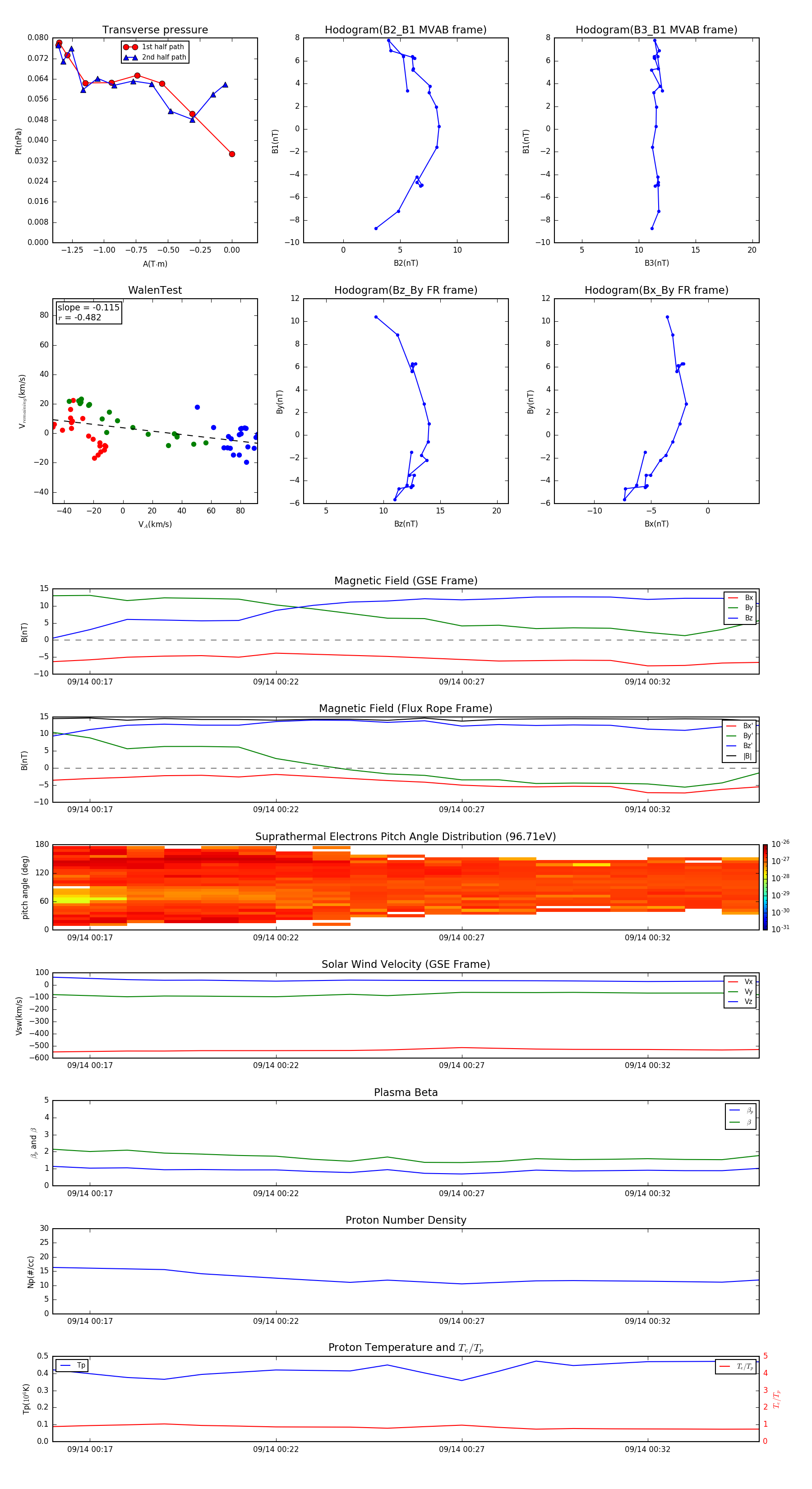This screenshot has height=1489, width=812.
Task: Click the 'pitch angle (deg)' axis label
Action: point(25,887)
